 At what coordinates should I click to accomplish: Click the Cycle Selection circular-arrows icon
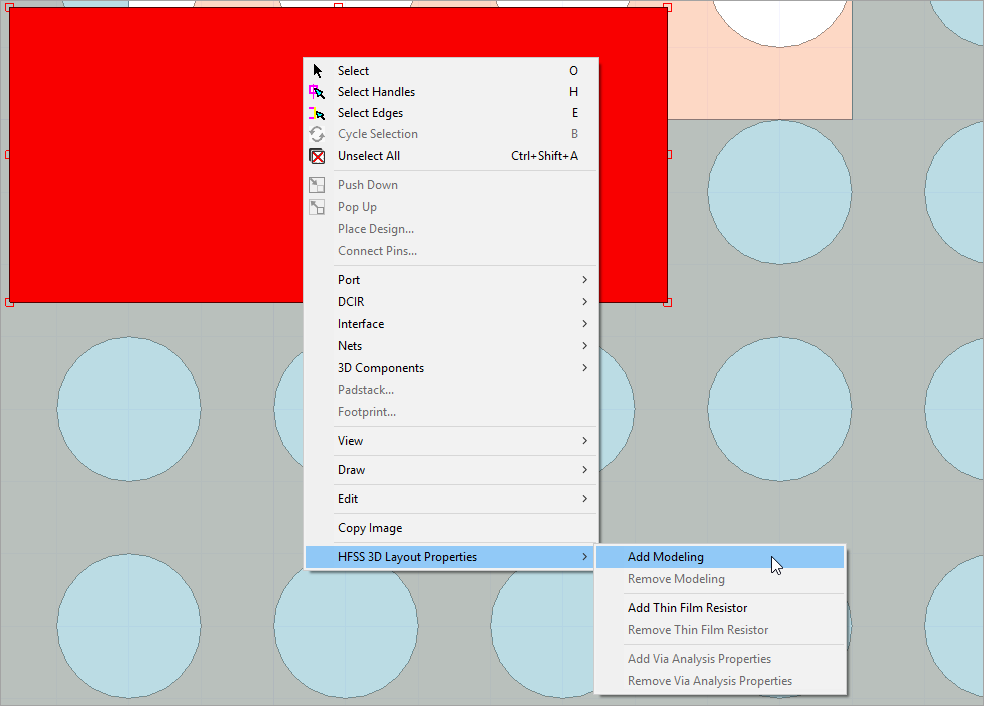pos(316,134)
